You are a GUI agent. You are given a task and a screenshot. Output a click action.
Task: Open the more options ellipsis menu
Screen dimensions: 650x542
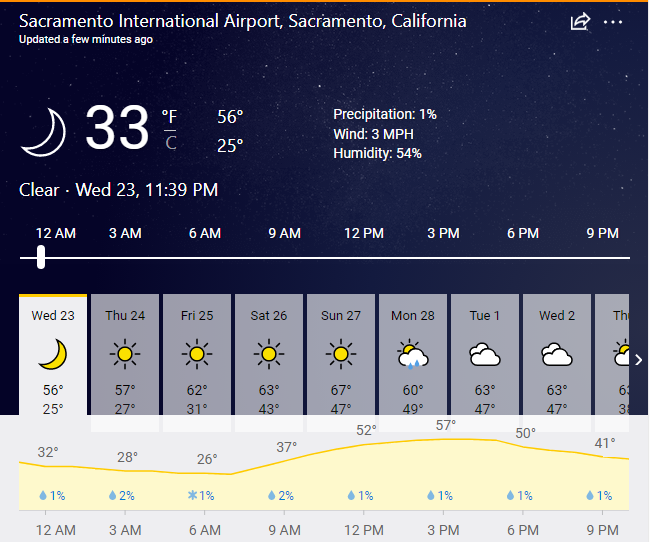tap(613, 22)
